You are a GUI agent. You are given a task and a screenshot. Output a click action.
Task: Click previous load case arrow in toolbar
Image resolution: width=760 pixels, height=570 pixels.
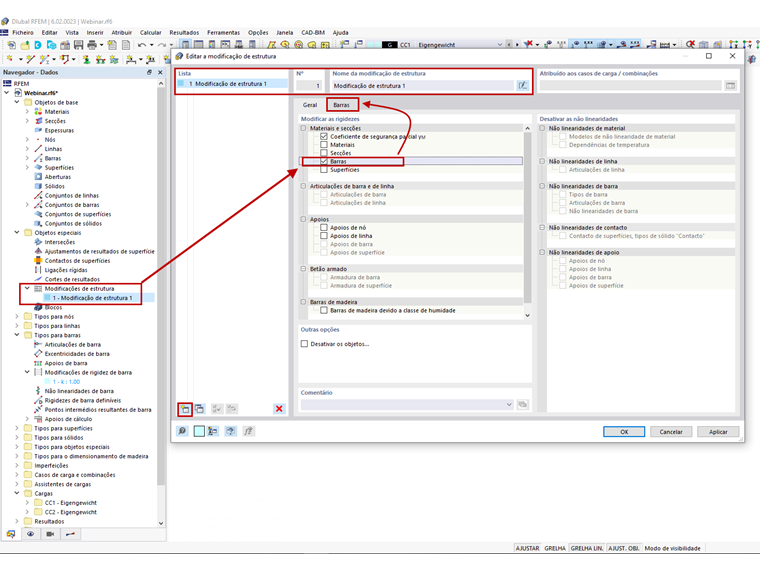click(509, 45)
